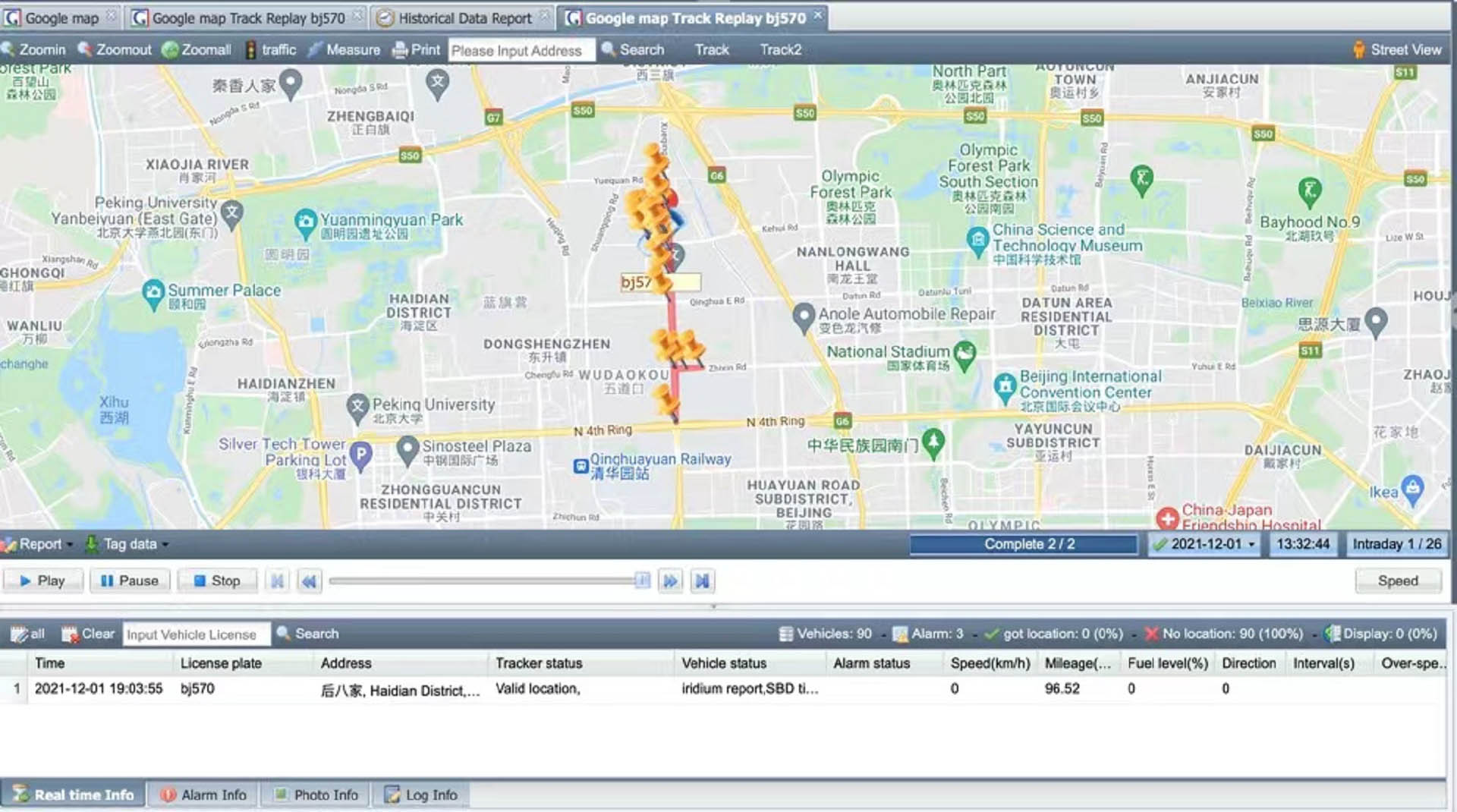The height and width of the screenshot is (812, 1457).
Task: Step back one track point
Action: [x=309, y=581]
